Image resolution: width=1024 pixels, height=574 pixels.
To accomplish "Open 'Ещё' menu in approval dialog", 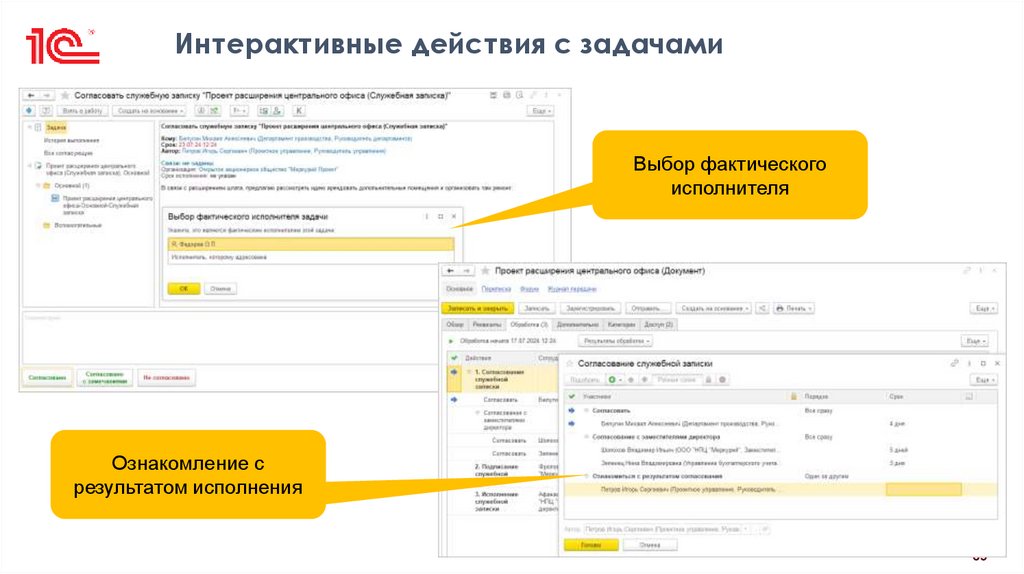I will (x=984, y=380).
